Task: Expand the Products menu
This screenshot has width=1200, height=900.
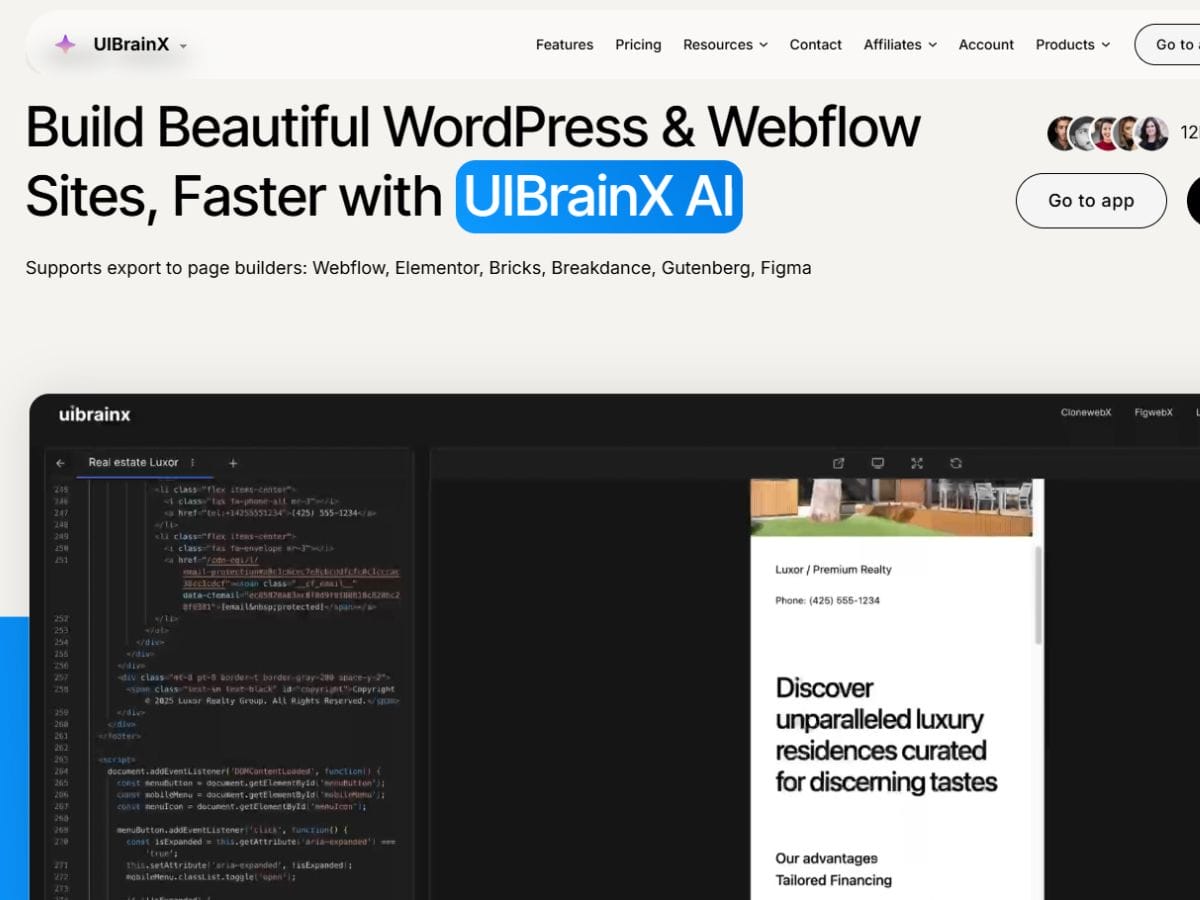Action: [1073, 44]
